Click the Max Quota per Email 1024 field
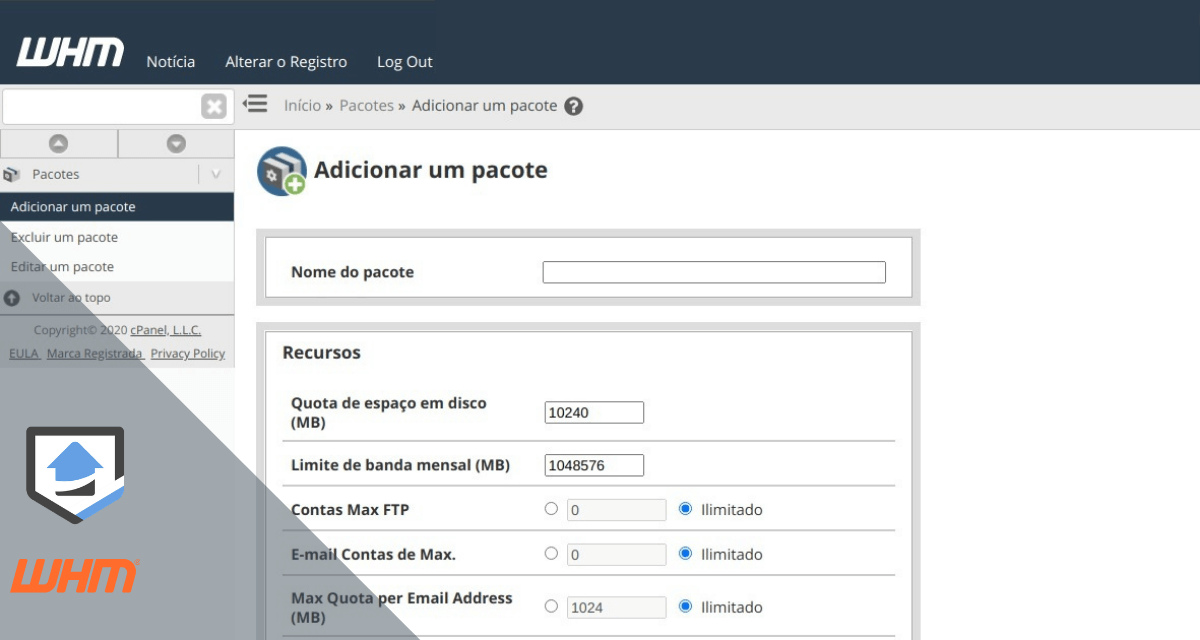The height and width of the screenshot is (640, 1200). 616,607
